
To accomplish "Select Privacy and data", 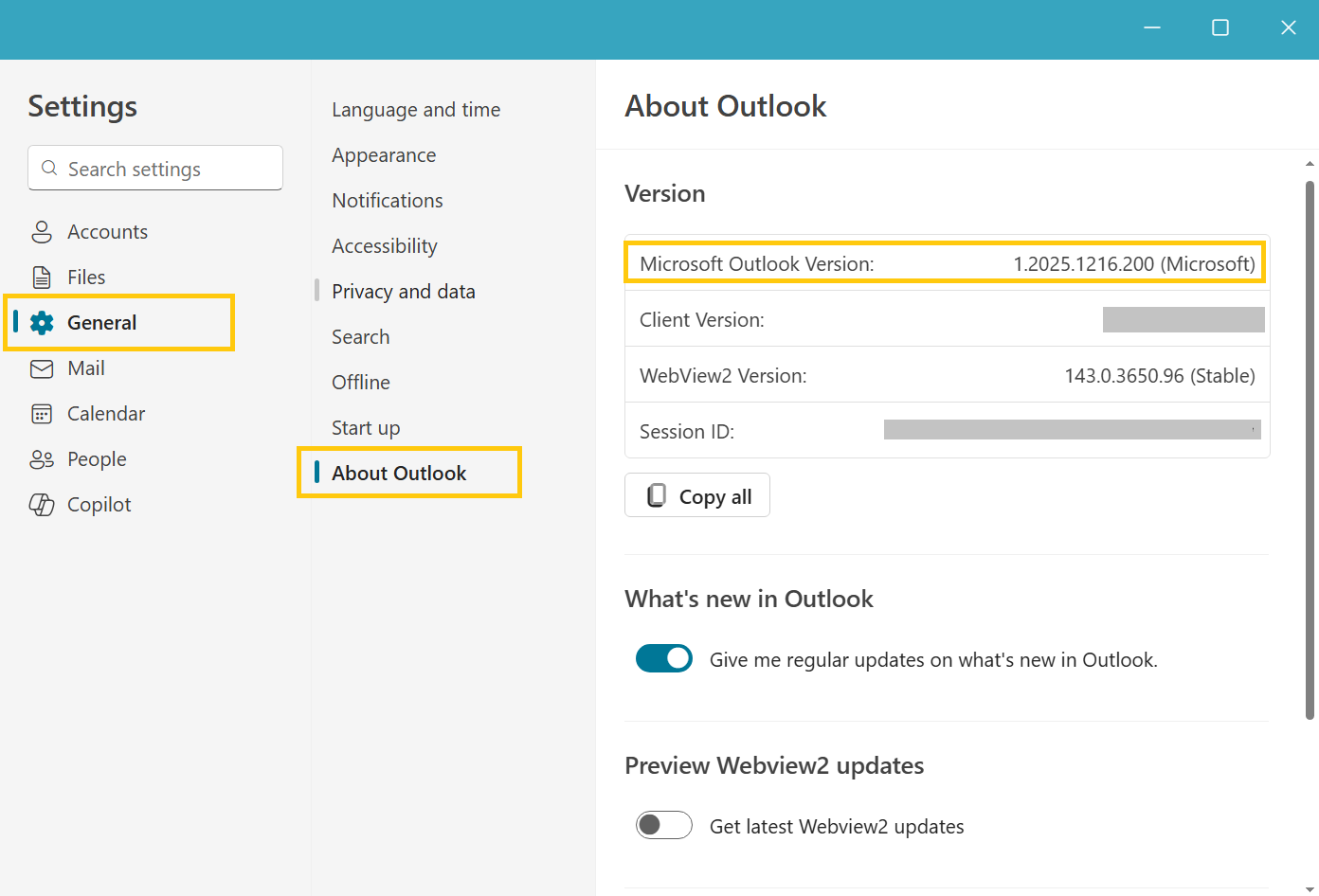I will (404, 292).
